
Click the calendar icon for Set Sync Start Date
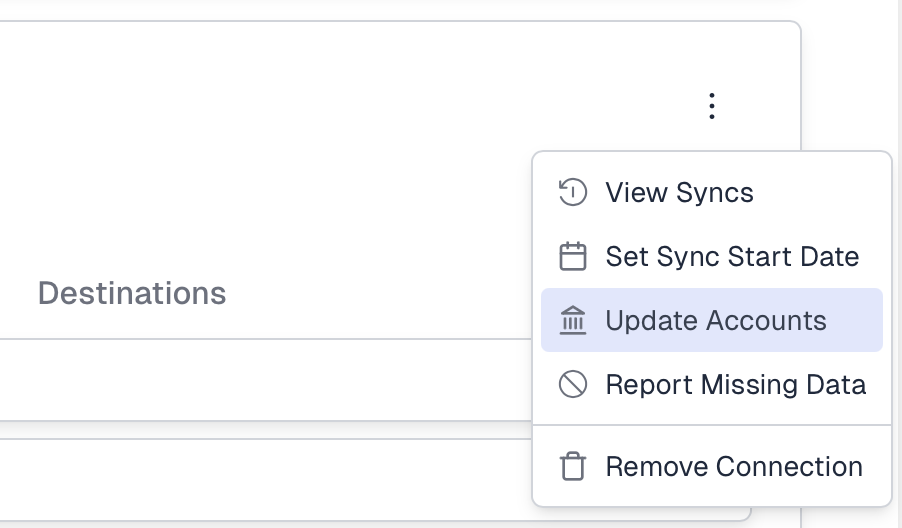(x=572, y=257)
